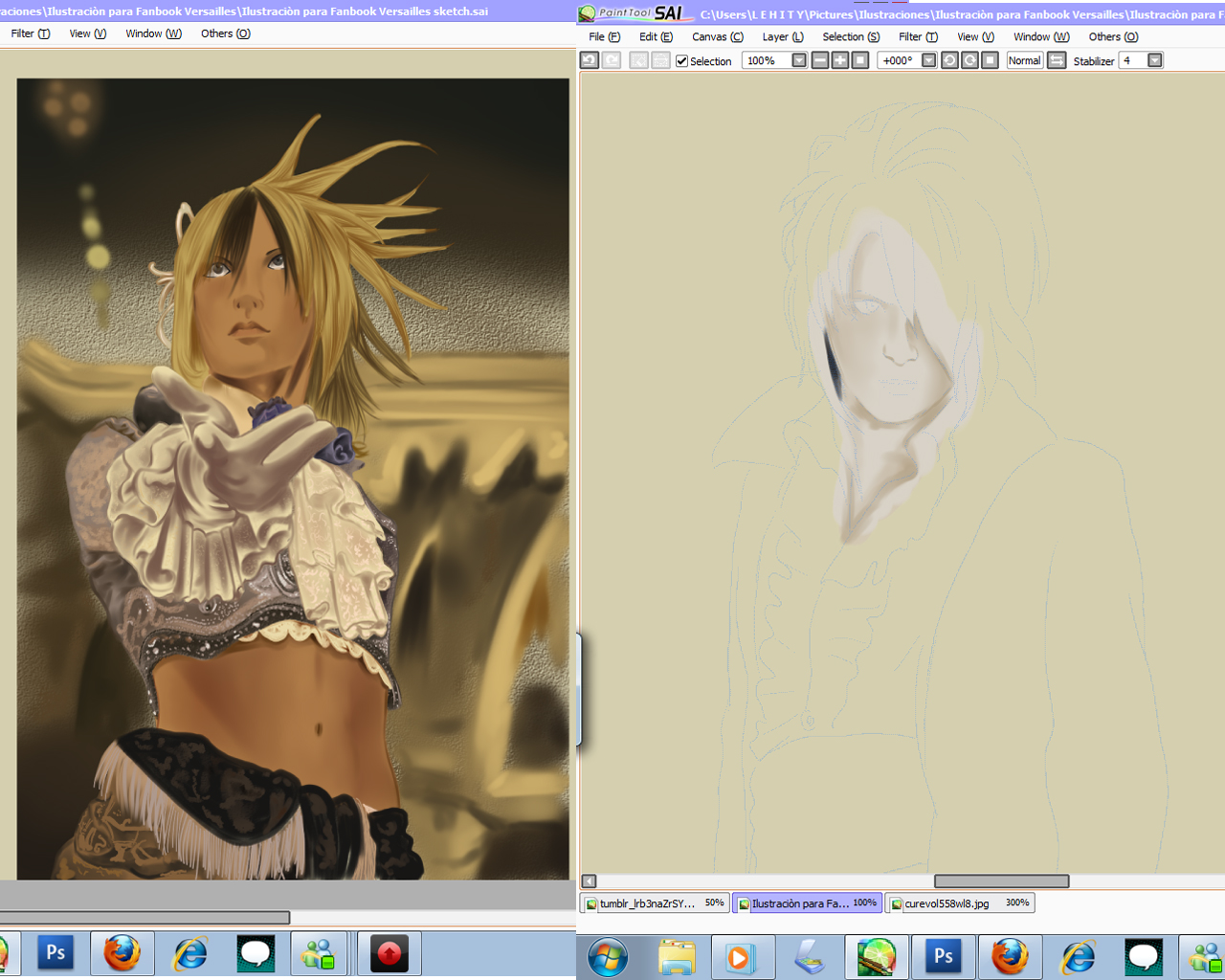This screenshot has width=1225, height=980.
Task: Click the scroll-left arrow under the canvas
Action: click(x=589, y=881)
